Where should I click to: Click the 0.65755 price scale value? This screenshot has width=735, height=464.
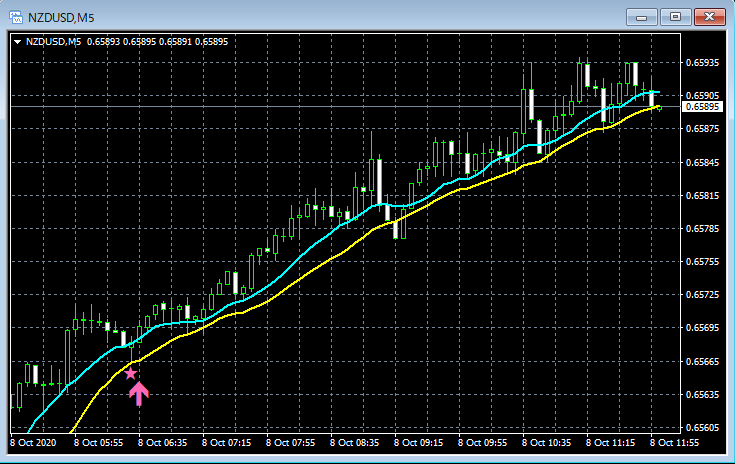(702, 262)
